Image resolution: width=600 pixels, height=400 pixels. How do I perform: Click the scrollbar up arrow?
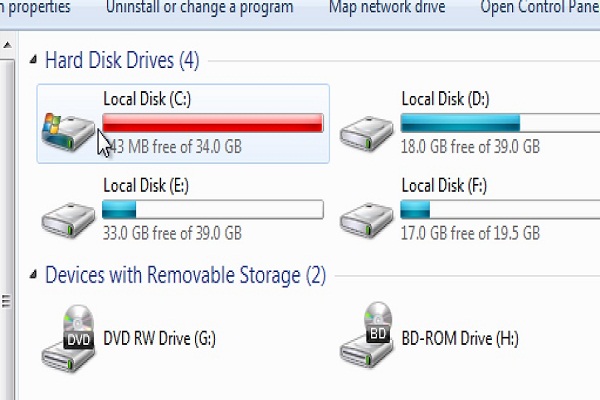7,45
